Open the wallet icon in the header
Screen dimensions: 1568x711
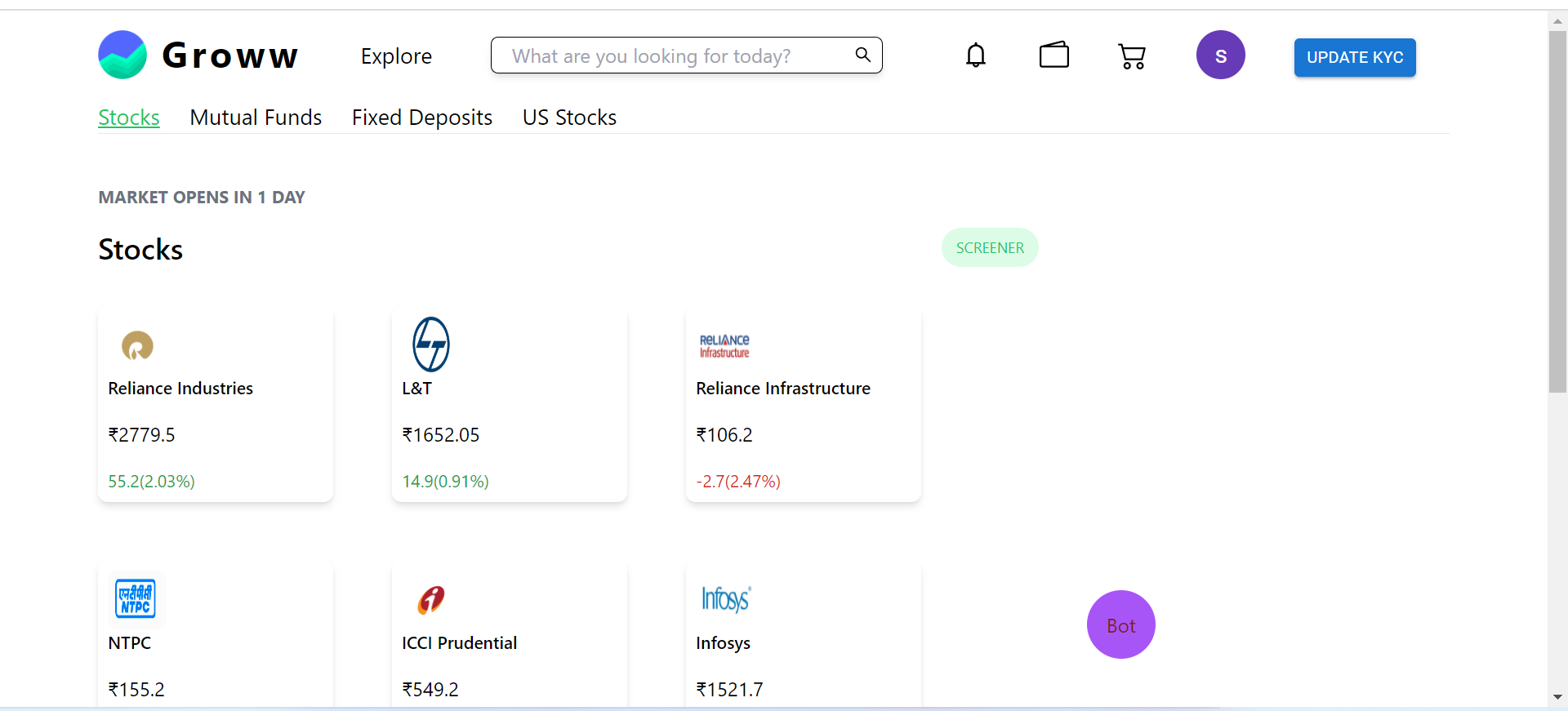[1053, 55]
